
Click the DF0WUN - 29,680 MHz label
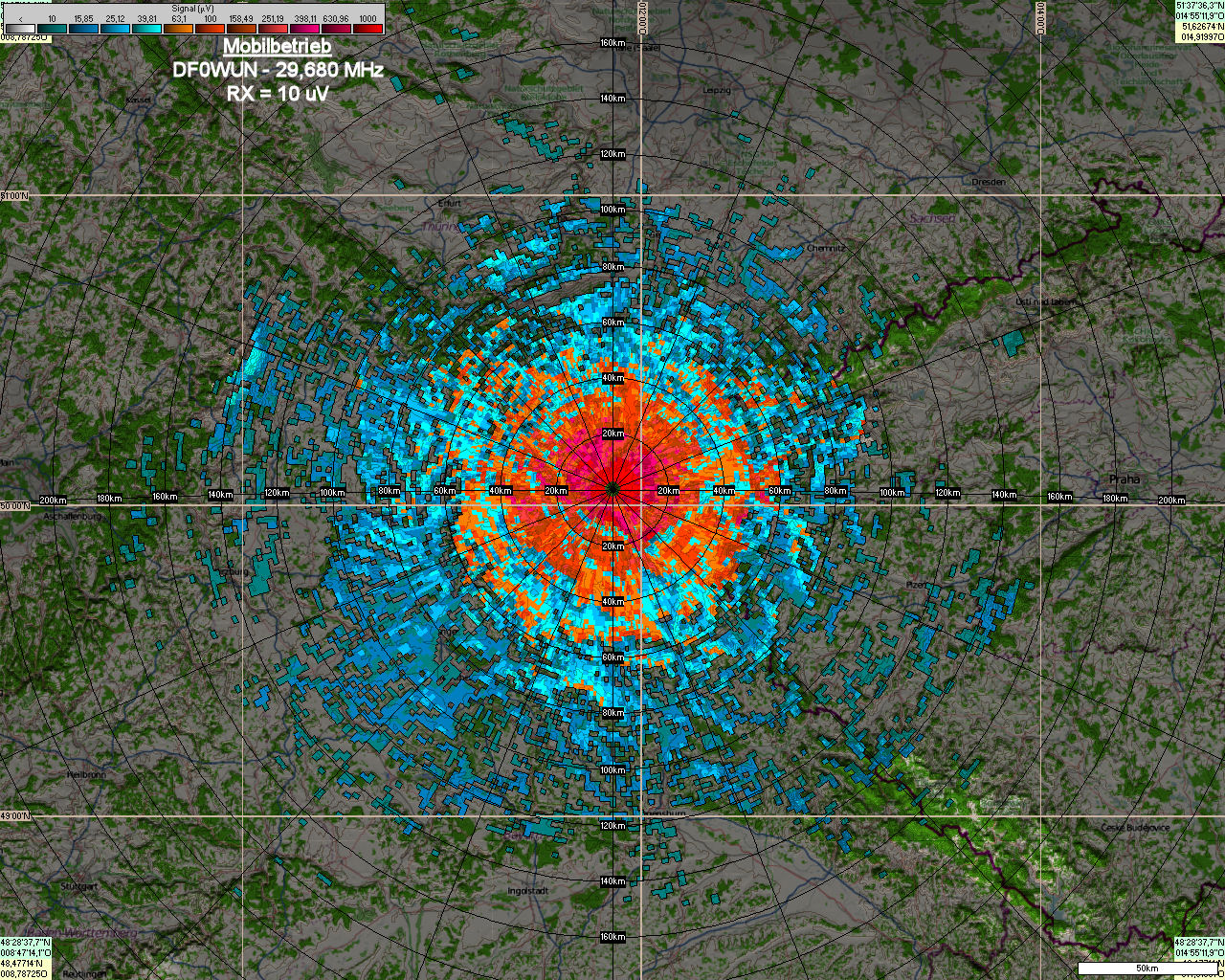tap(278, 71)
